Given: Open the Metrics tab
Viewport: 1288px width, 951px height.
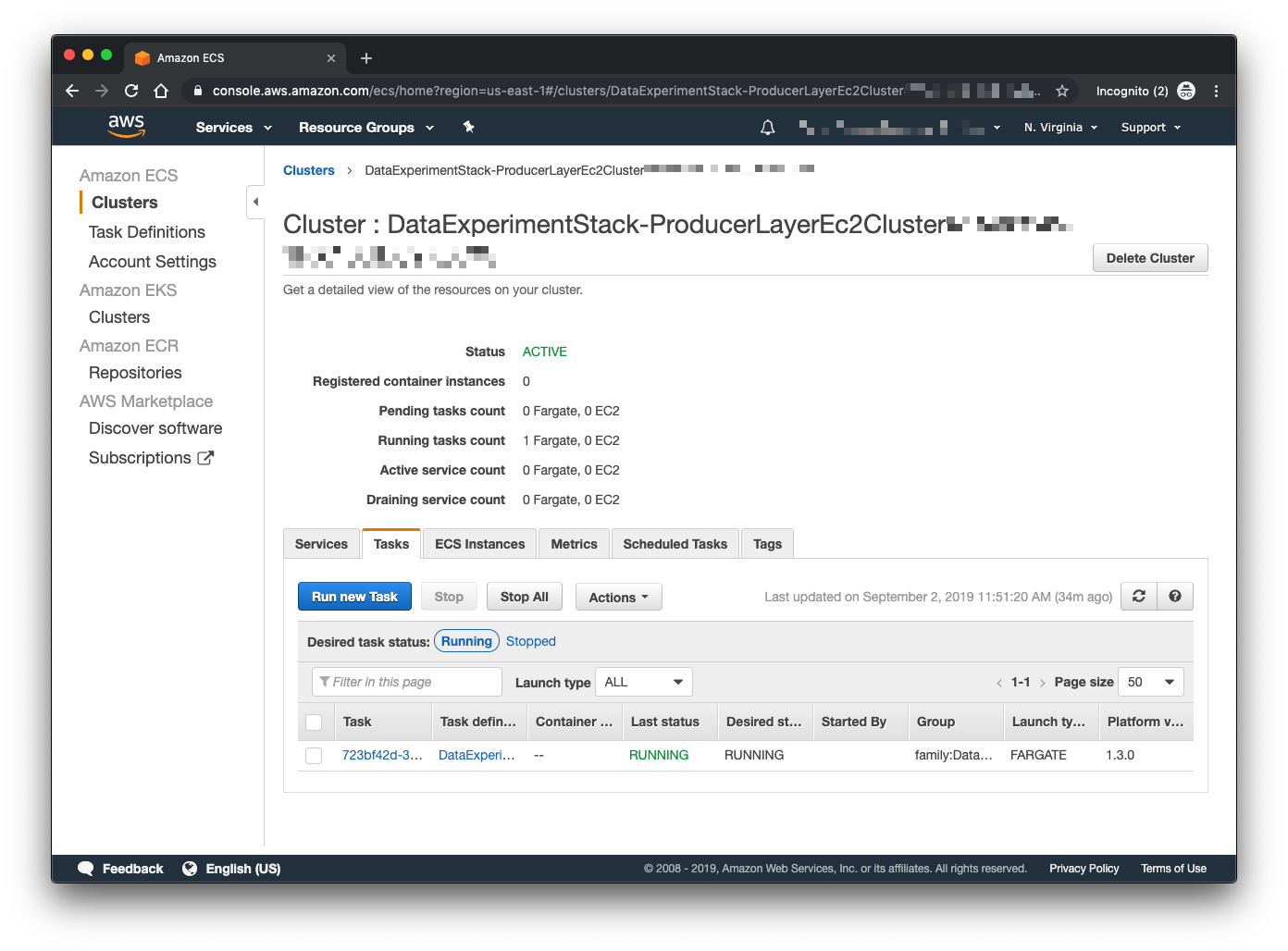Looking at the screenshot, I should click(x=575, y=544).
